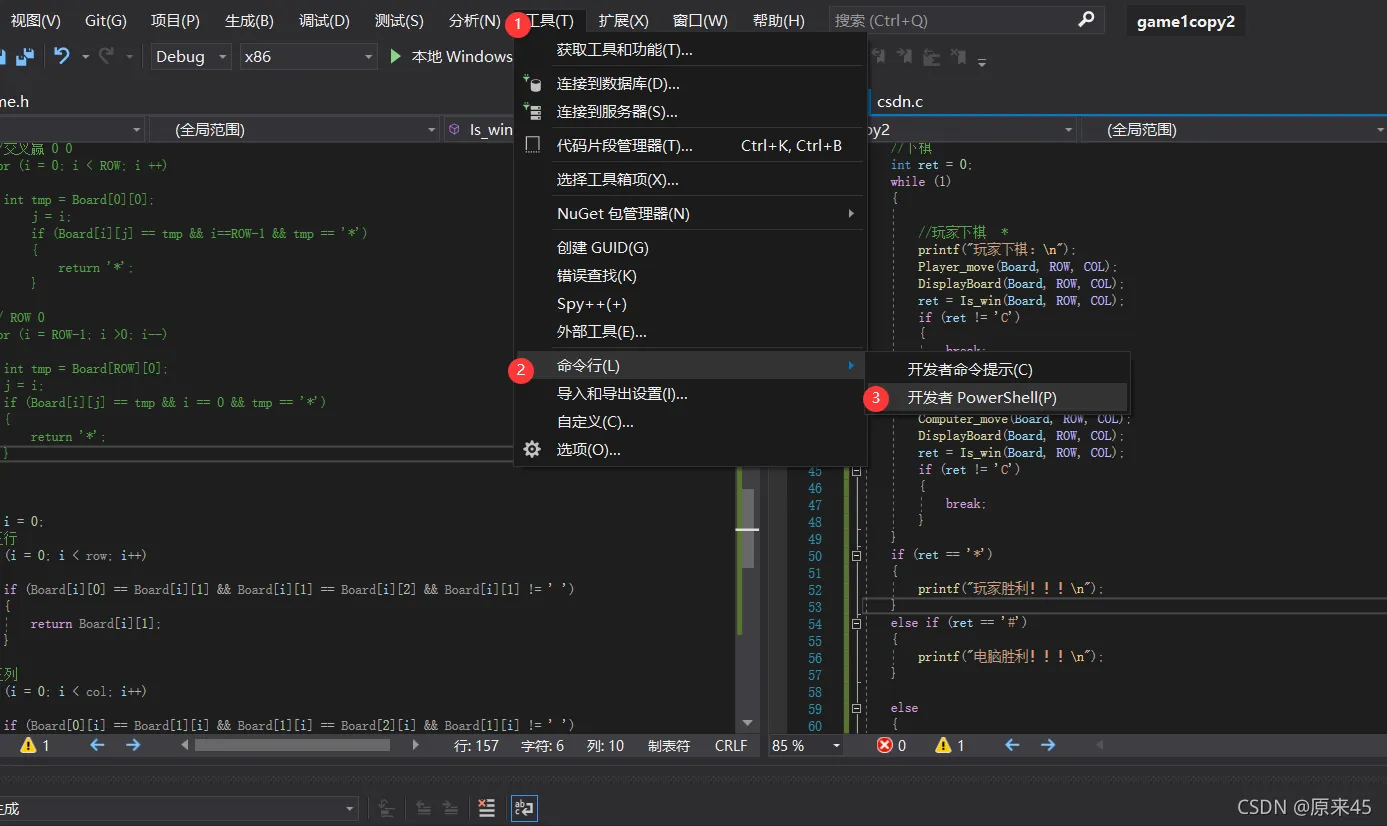The image size is (1387, 826).
Task: Open left editor global scope dropdown
Action: coord(293,129)
